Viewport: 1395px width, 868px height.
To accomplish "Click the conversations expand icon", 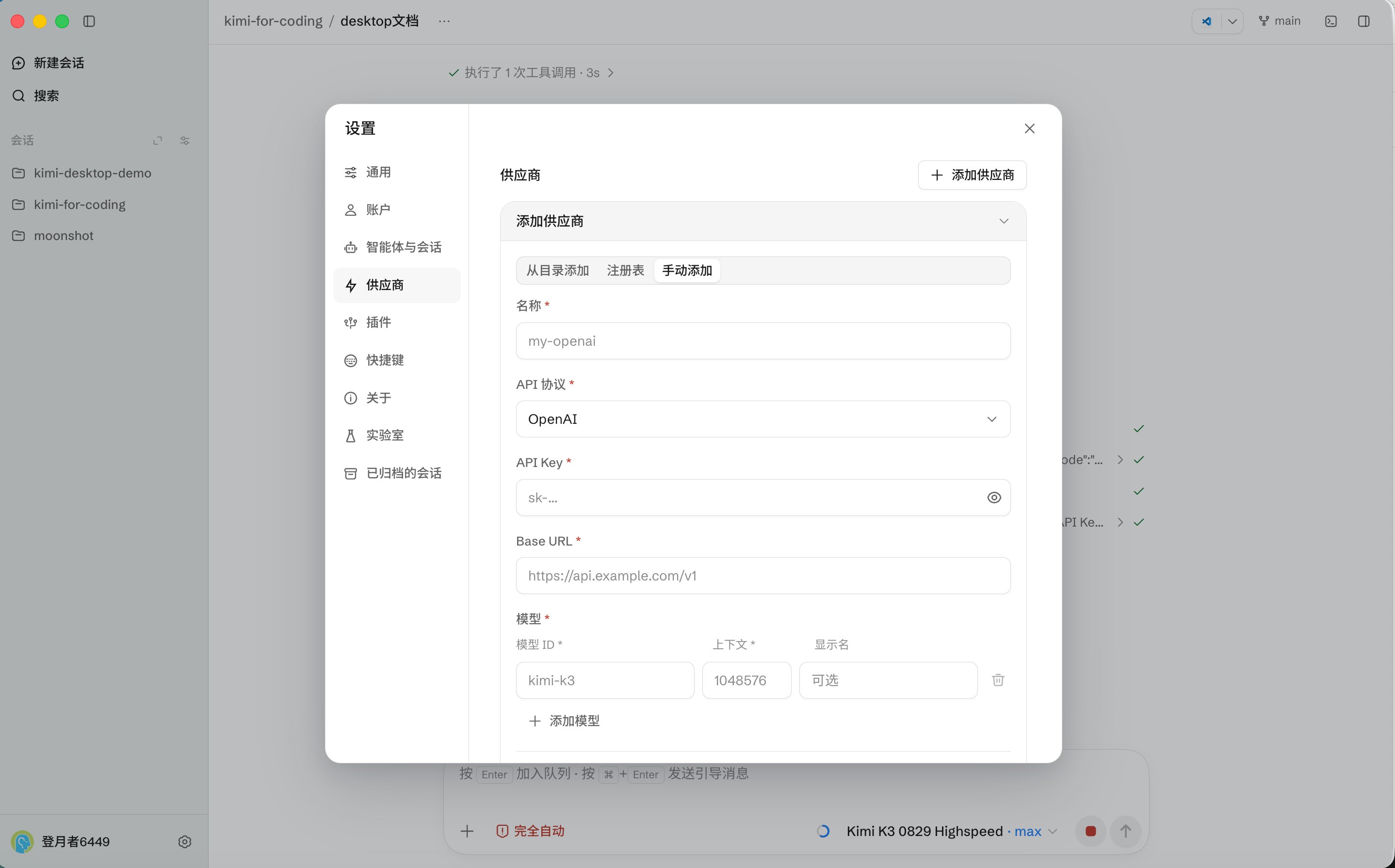I will click(157, 140).
